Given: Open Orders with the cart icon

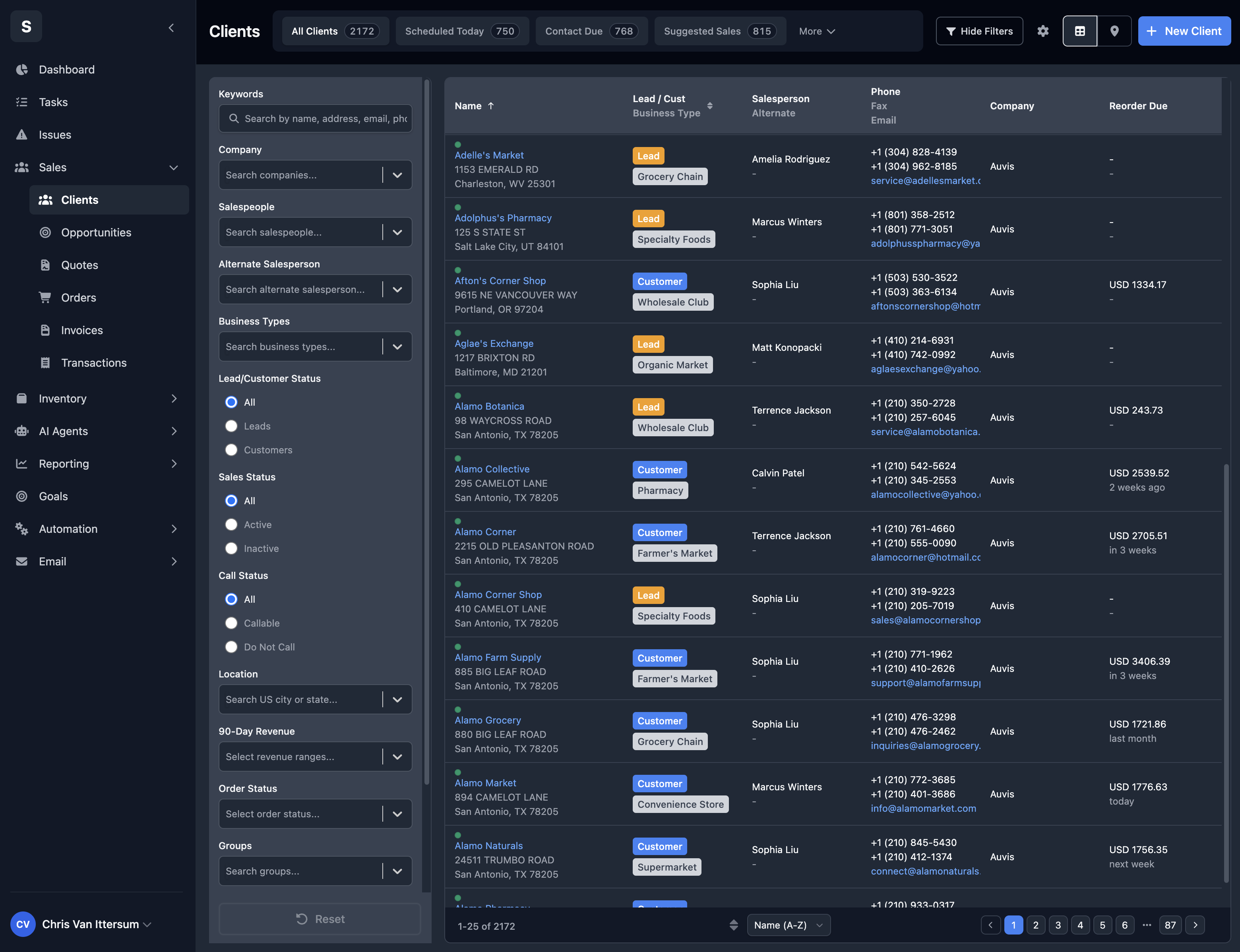Looking at the screenshot, I should tap(45, 298).
